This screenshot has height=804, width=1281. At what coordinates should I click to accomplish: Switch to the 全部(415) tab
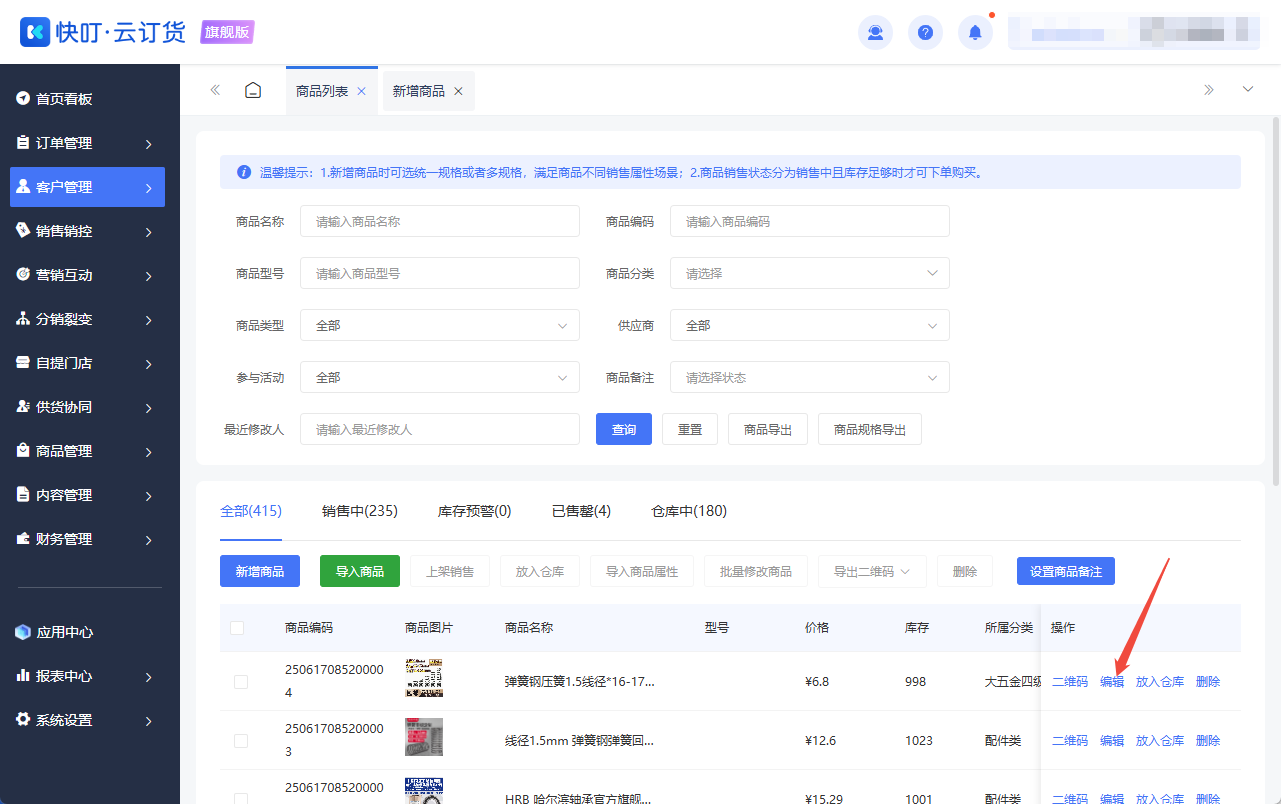click(251, 511)
